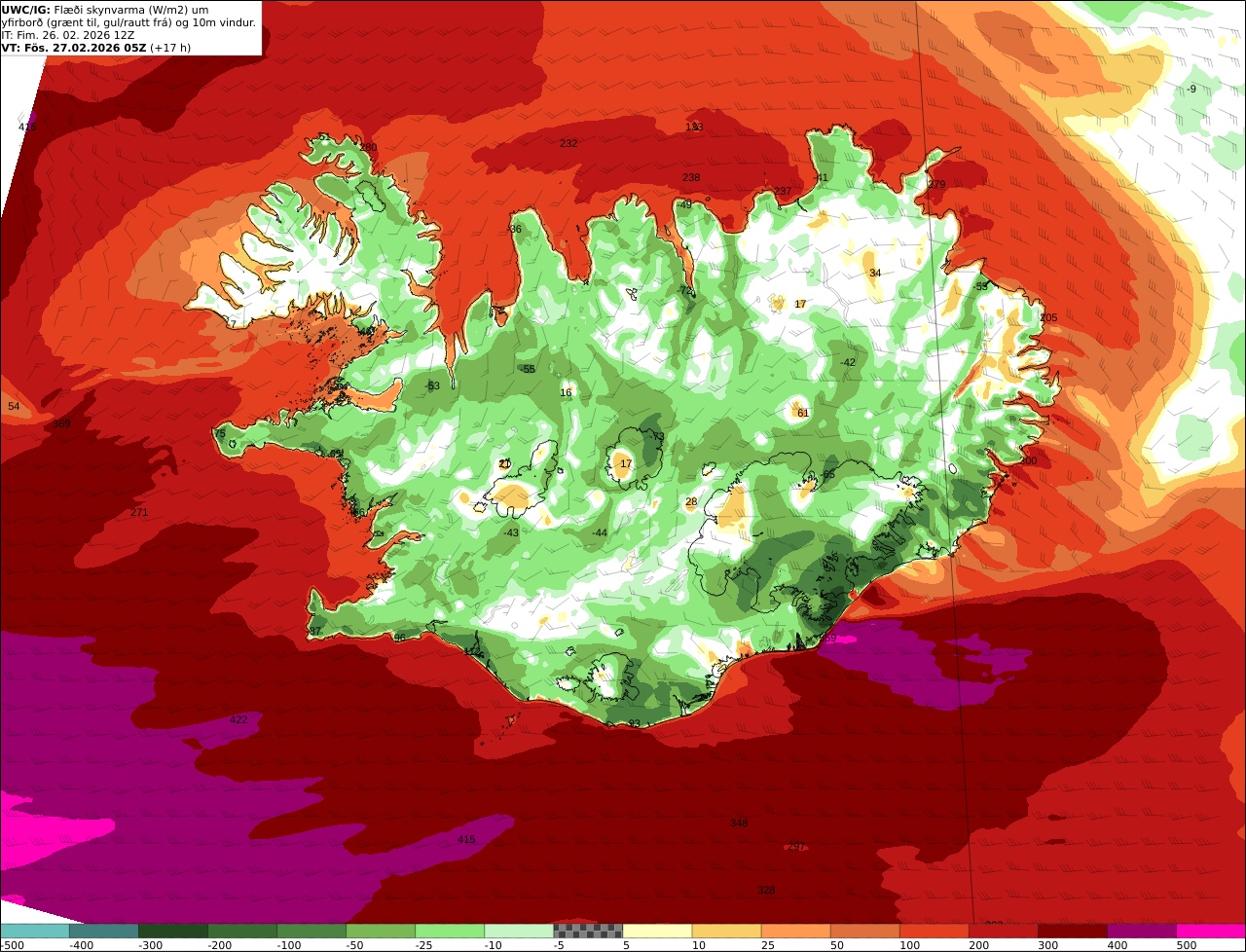Click the subtitle line starting 'yfirborð (grænt til'
This screenshot has height=952, width=1246.
pyautogui.click(x=128, y=22)
